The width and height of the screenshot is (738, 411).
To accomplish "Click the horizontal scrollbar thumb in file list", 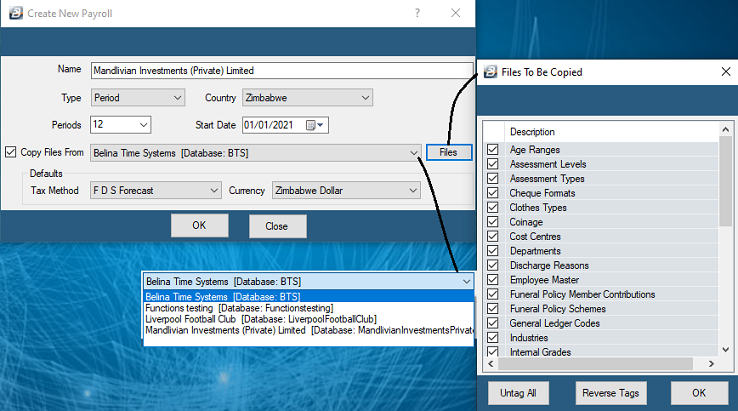I will (595, 364).
